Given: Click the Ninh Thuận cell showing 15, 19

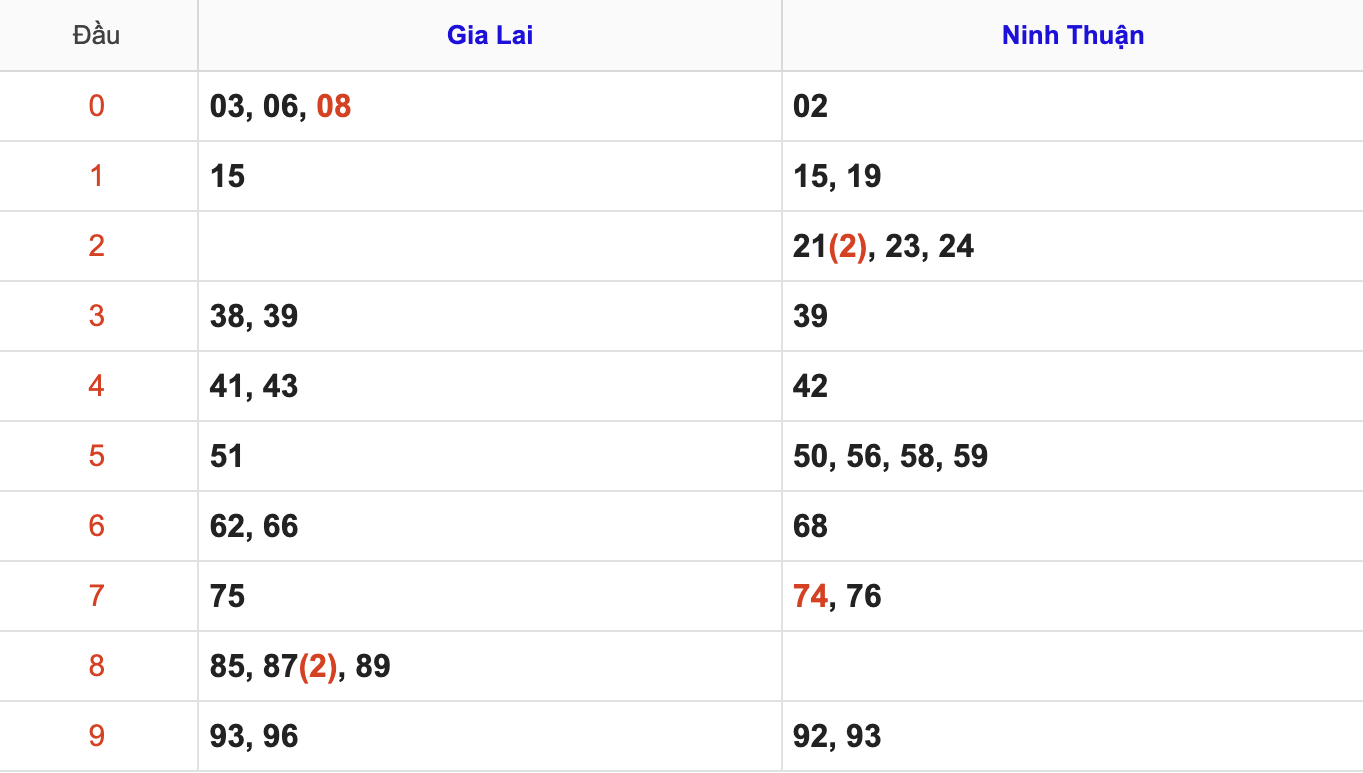Looking at the screenshot, I should click(x=837, y=176).
